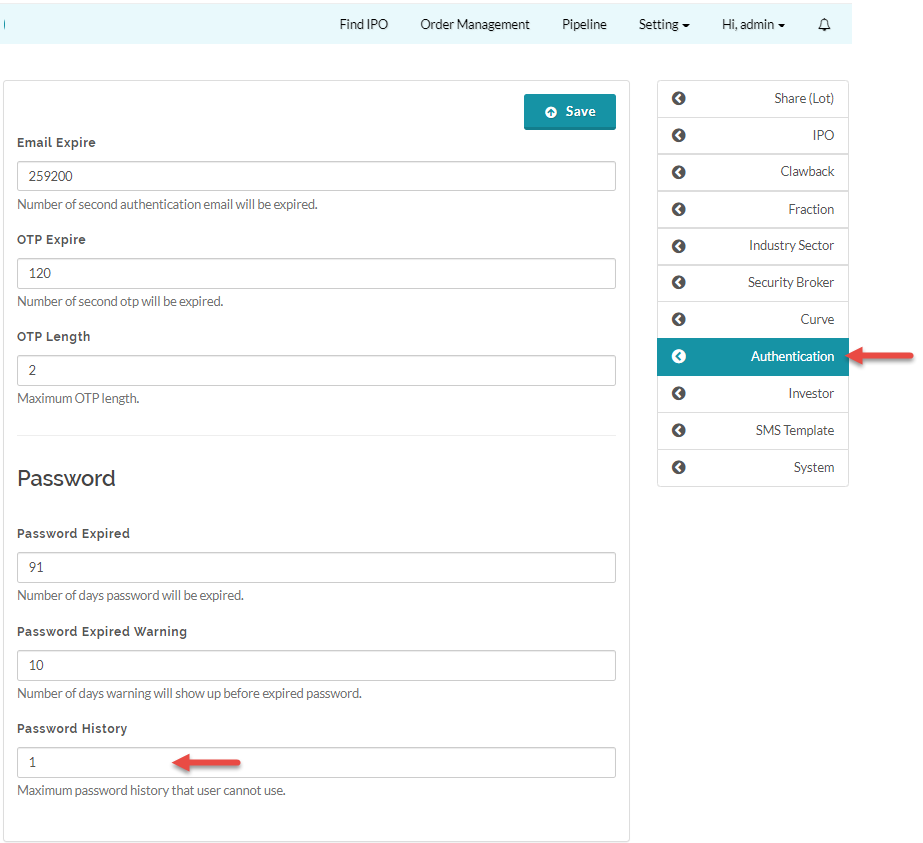Select Authentication settings section

coord(753,356)
